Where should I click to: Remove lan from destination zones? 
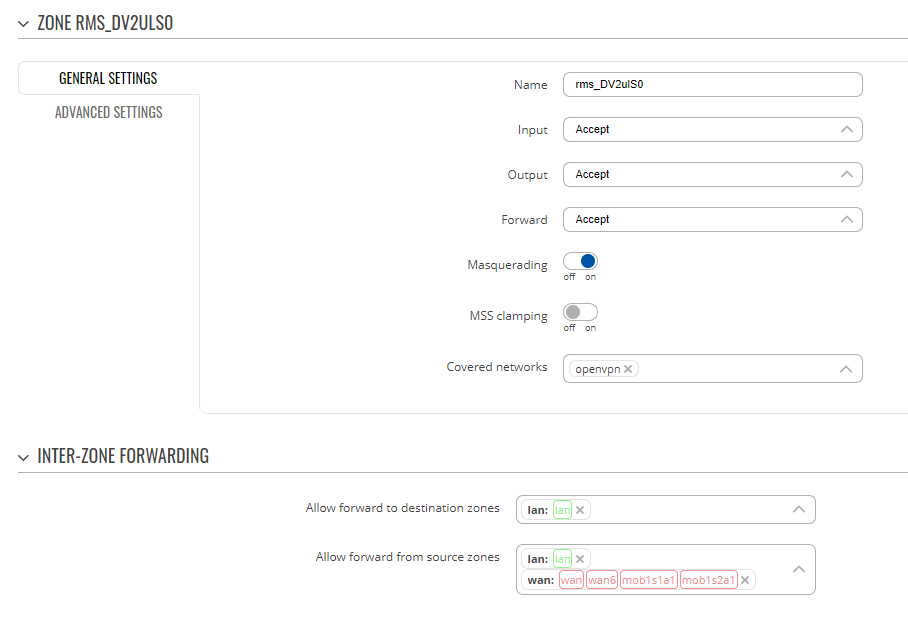(x=580, y=510)
